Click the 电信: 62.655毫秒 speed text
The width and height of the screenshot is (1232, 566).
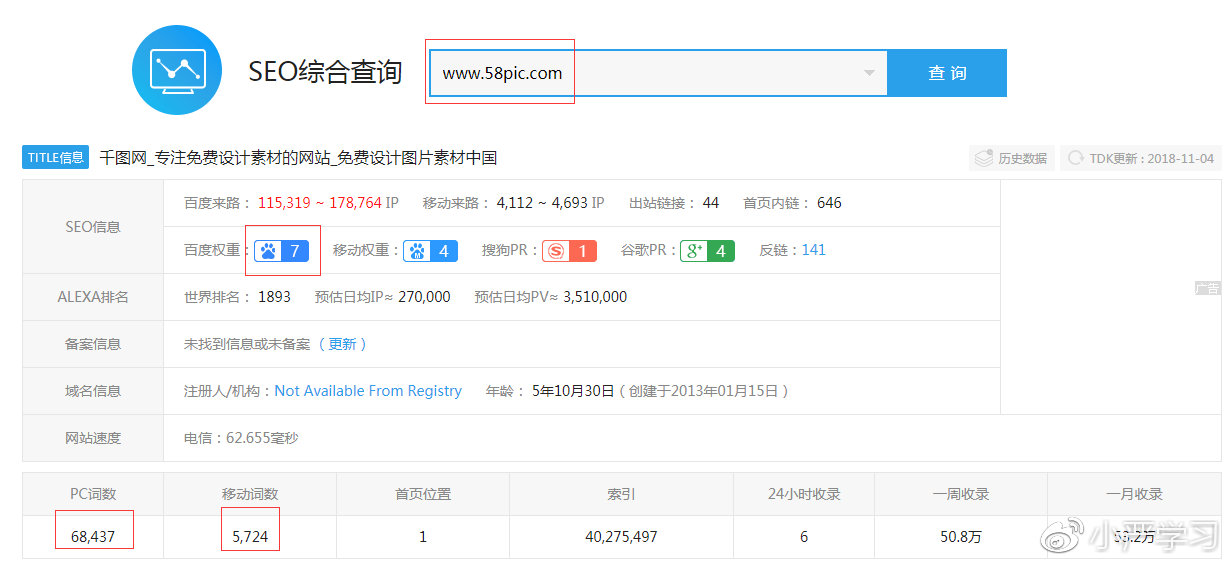(x=241, y=438)
